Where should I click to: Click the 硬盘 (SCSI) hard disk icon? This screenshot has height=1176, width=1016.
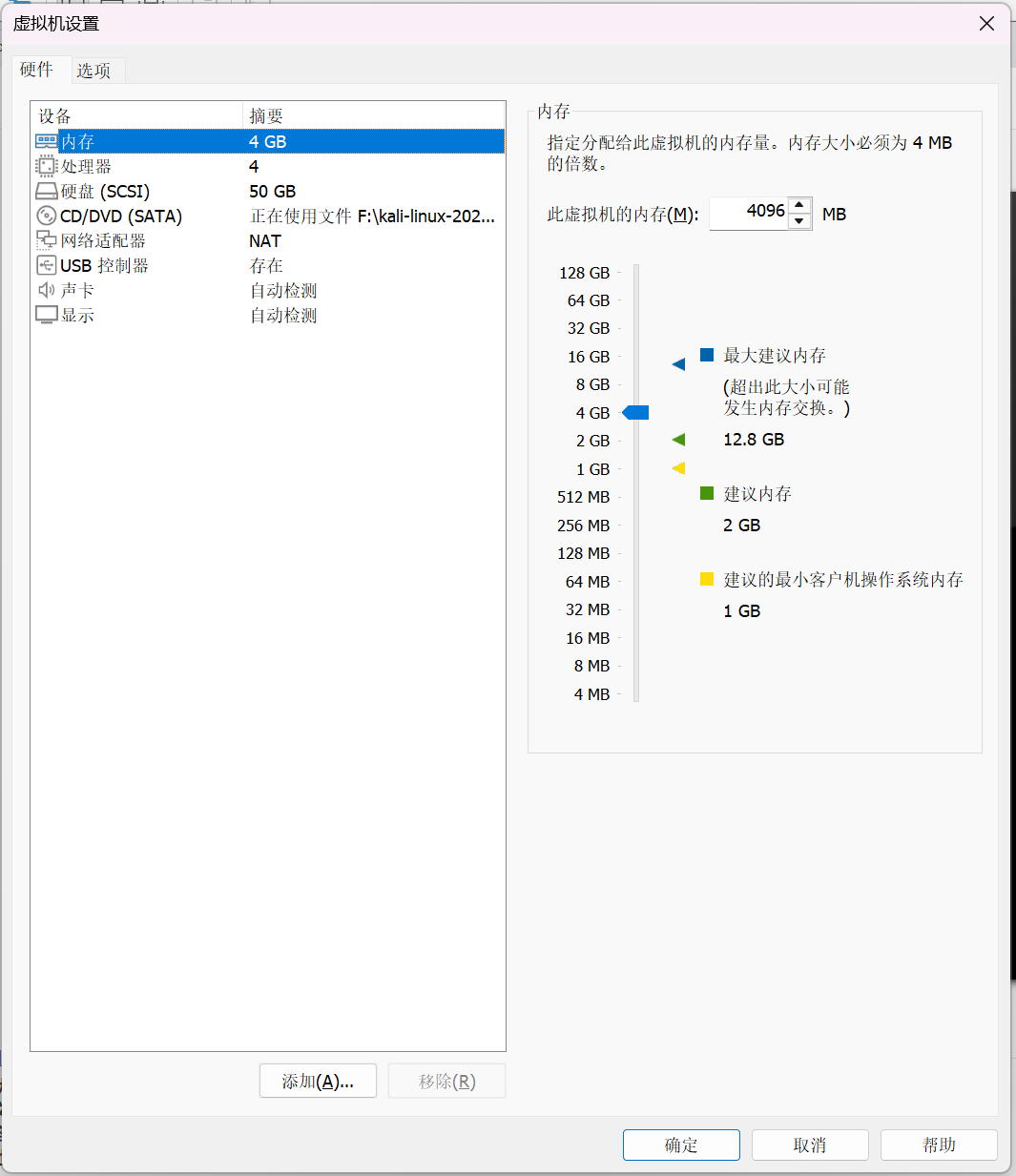[47, 191]
